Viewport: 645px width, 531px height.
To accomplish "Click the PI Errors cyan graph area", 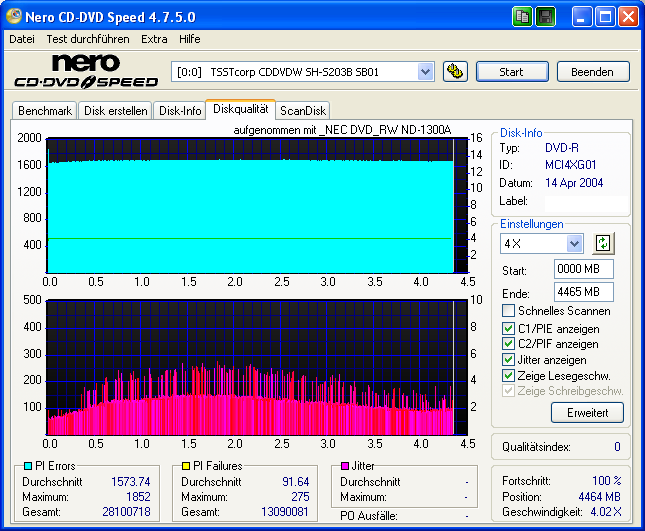I will [x=251, y=216].
